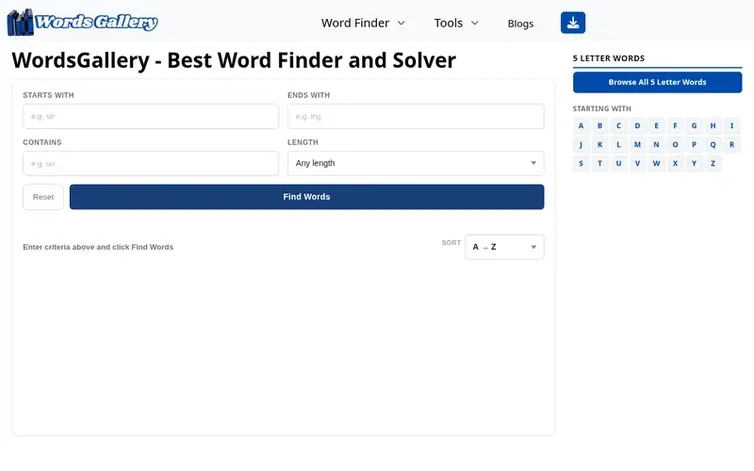Screen dimensions: 754x471
Task: Select letter O under Starting With
Action: pyautogui.click(x=675, y=145)
